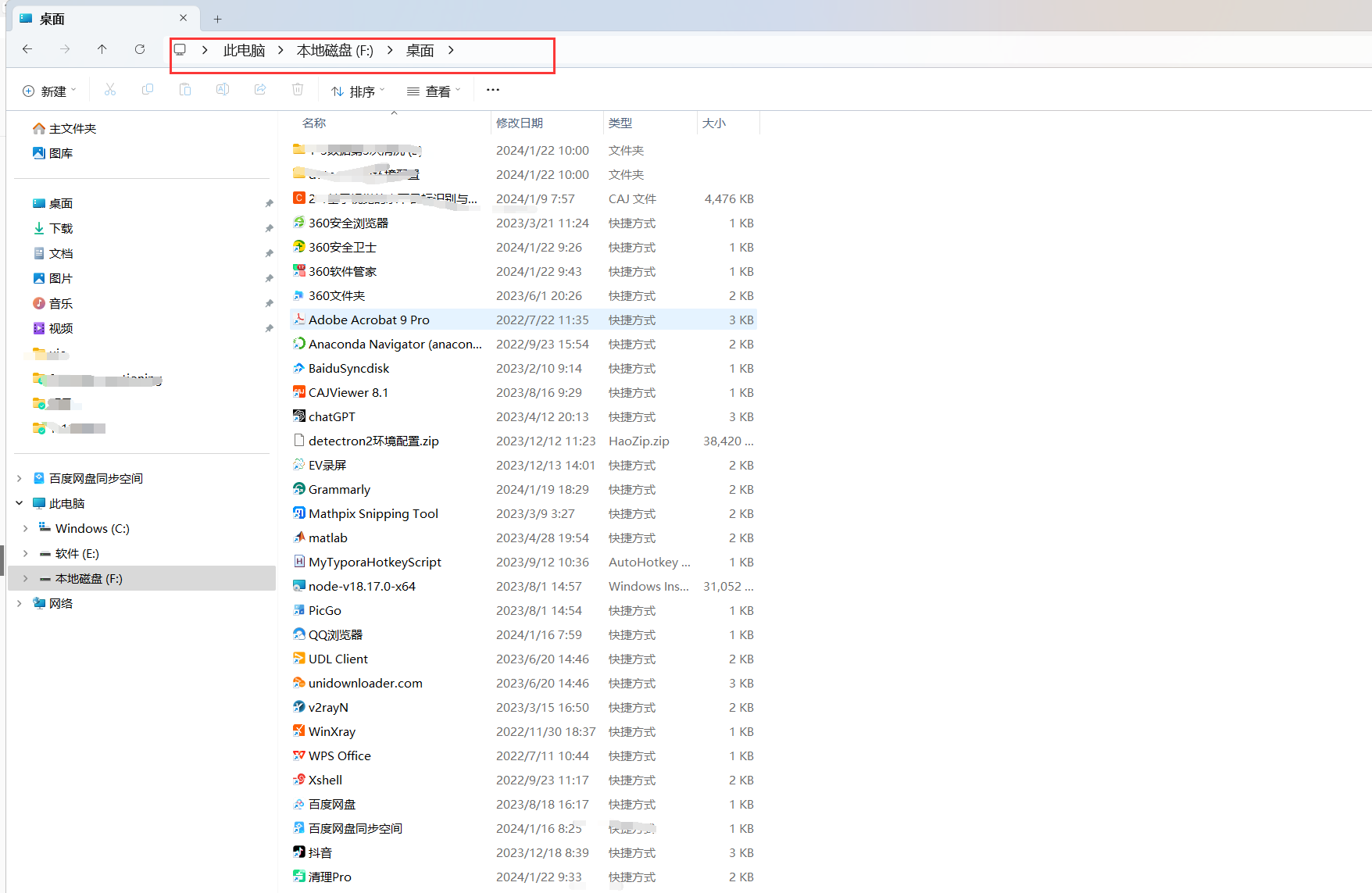Viewport: 1372px width, 893px height.
Task: Click the Copy toolbar icon
Action: [148, 91]
